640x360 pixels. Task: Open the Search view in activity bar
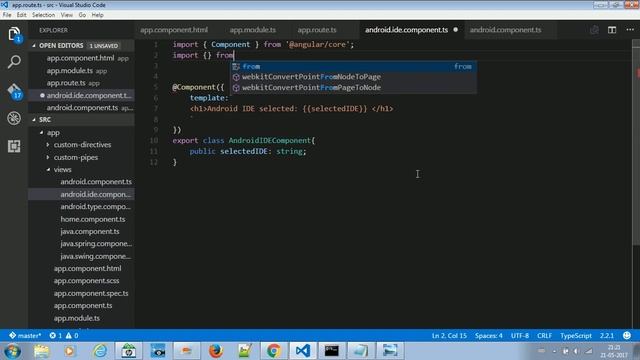tap(14, 62)
